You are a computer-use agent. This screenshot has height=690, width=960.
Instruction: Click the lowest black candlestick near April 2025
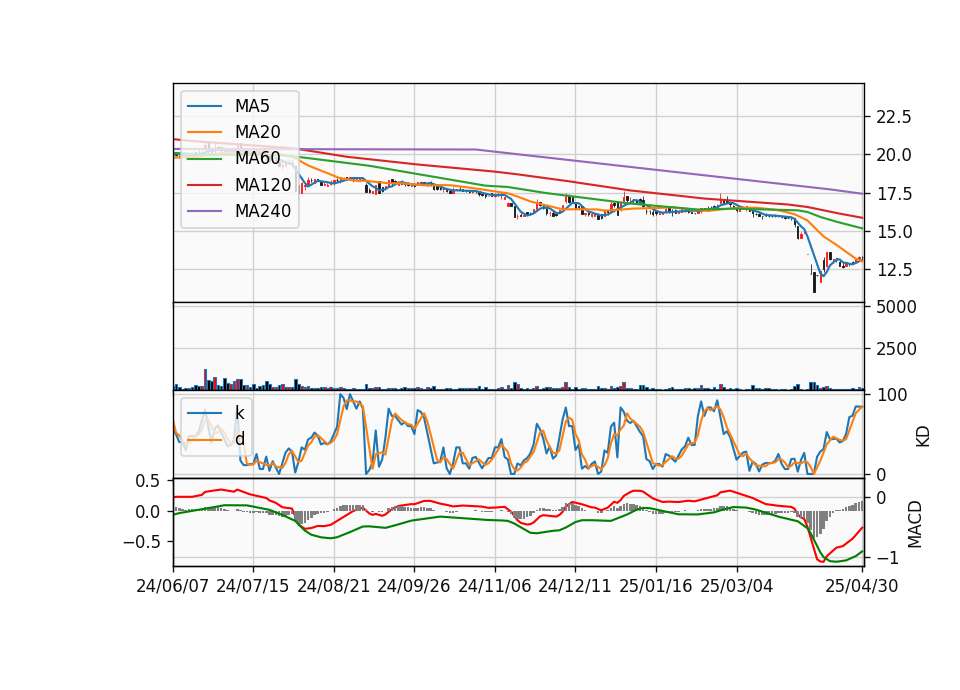(814, 283)
